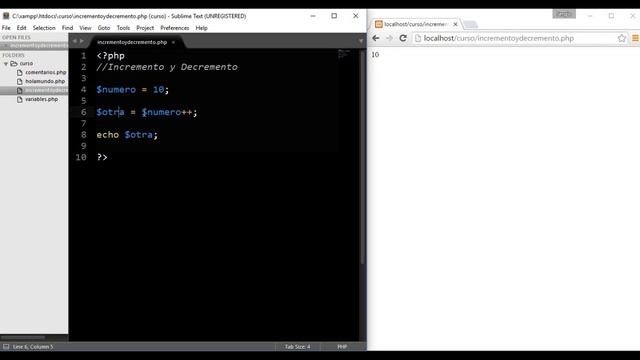This screenshot has width=640, height=360.
Task: Place cursor on line '$numero = 10;'
Action: (132, 89)
